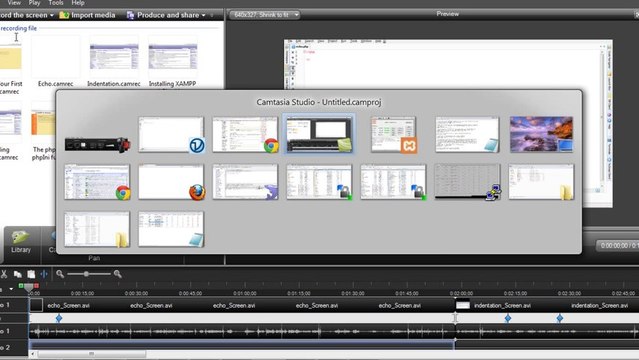Click the zoom keyframe diamond near 0:02:30

pos(560,318)
